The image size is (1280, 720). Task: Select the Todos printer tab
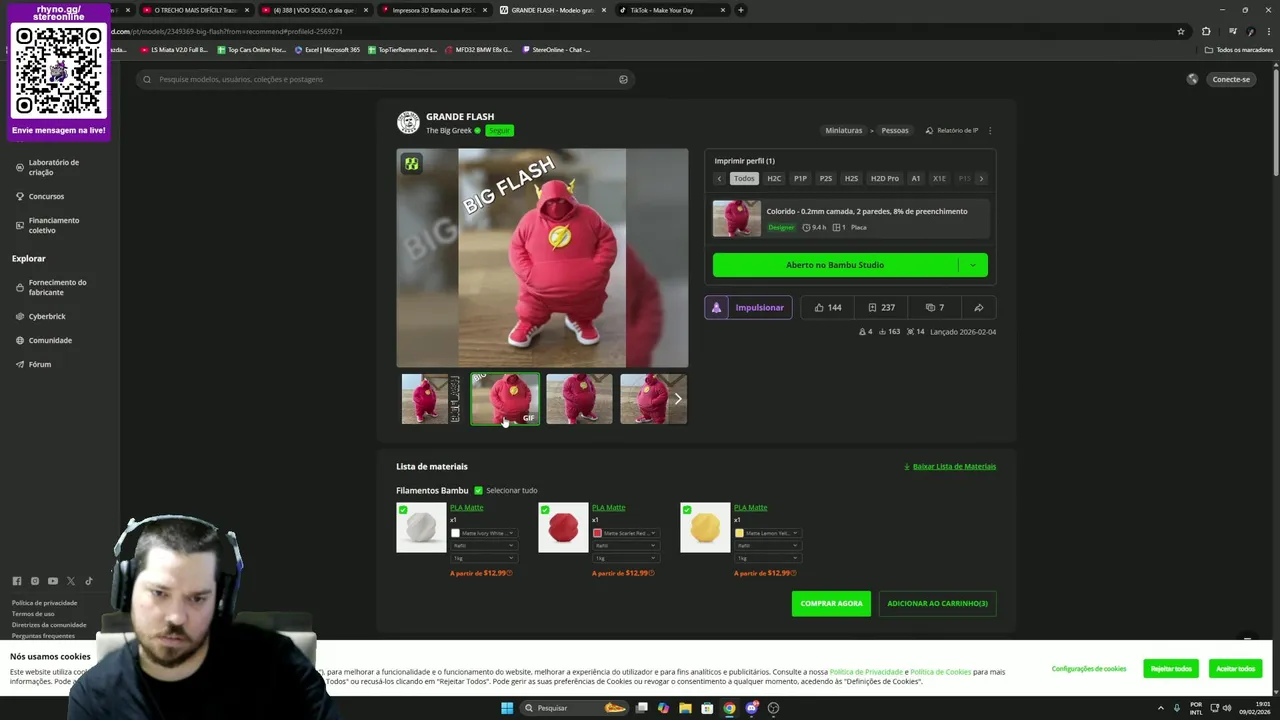coord(744,178)
